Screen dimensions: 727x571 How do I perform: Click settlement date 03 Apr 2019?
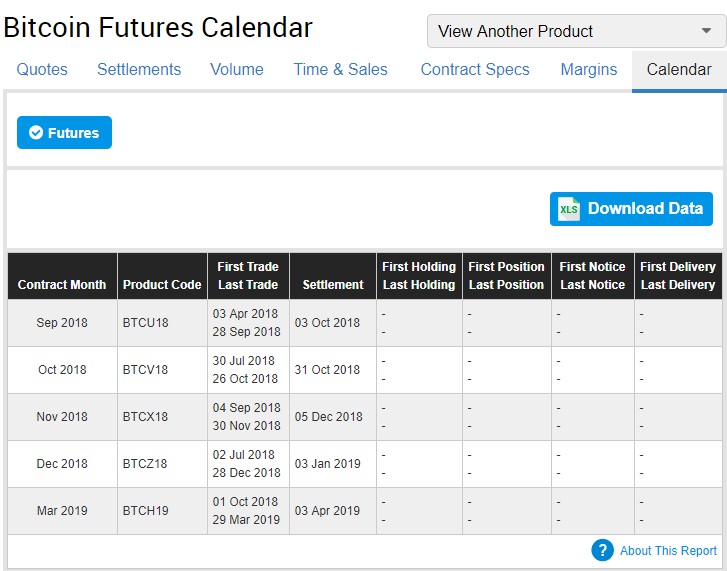[x=327, y=511]
